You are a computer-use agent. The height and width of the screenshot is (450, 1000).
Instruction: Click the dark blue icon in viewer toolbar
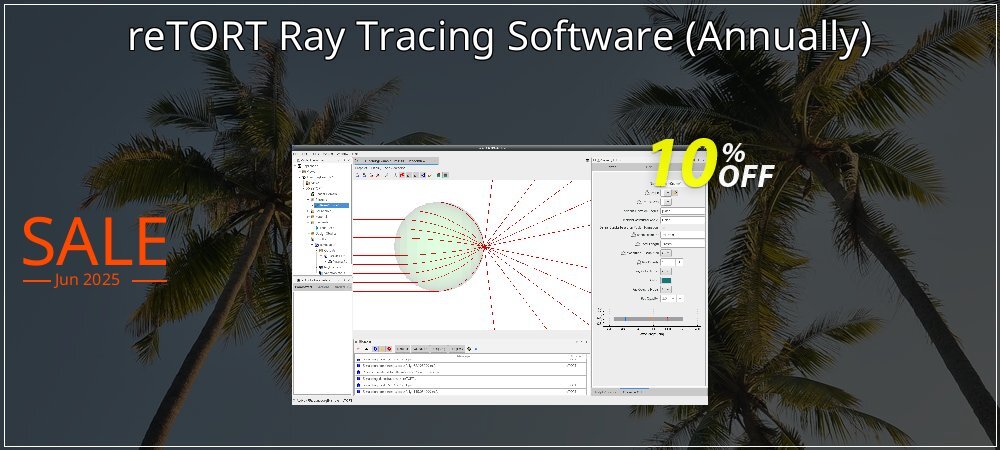pyautogui.click(x=423, y=175)
